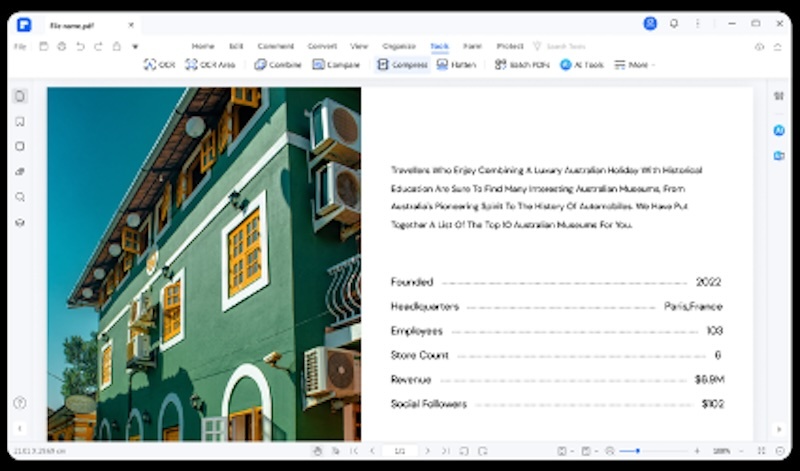
Task: Expand the quick access toolbar dropdown arrow
Action: tap(135, 46)
